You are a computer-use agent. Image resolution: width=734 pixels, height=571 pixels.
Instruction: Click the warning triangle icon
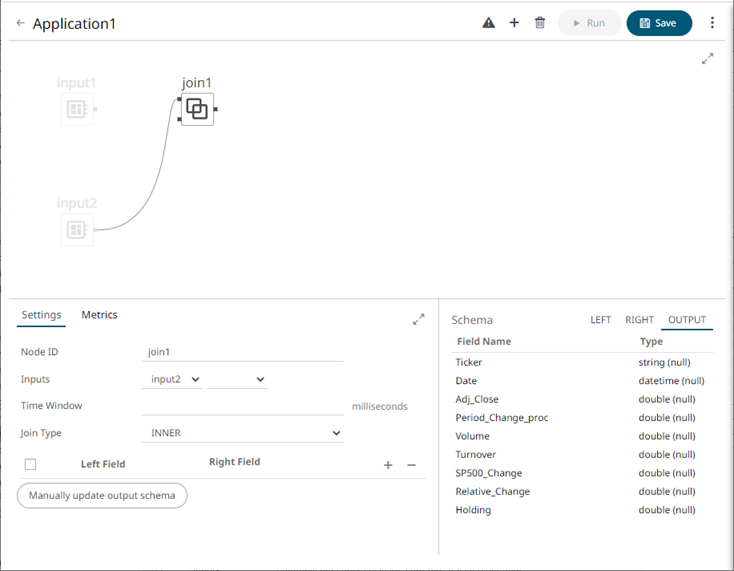(x=488, y=23)
